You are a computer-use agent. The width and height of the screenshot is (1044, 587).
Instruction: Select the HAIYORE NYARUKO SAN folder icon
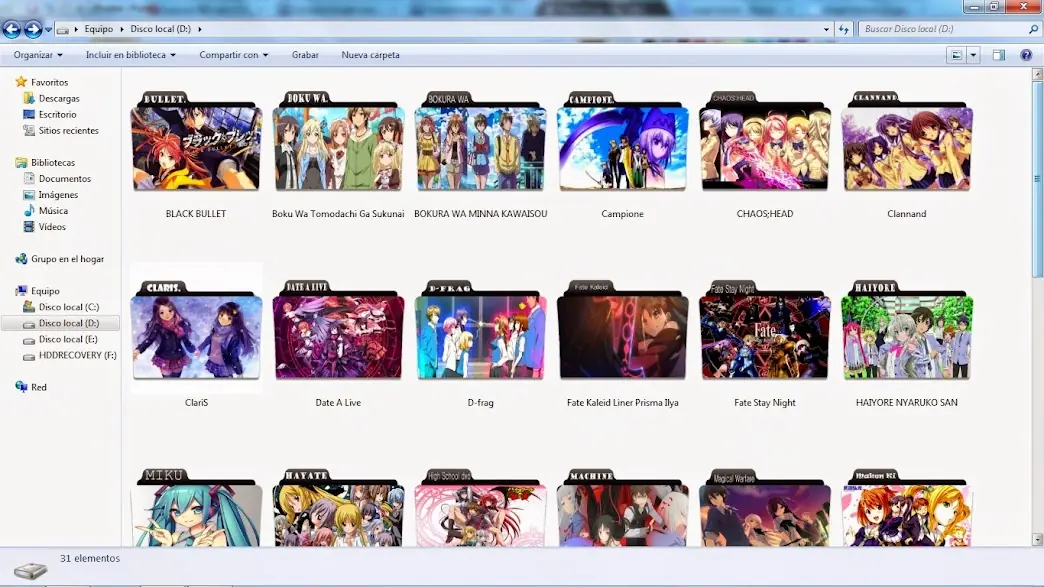click(907, 330)
